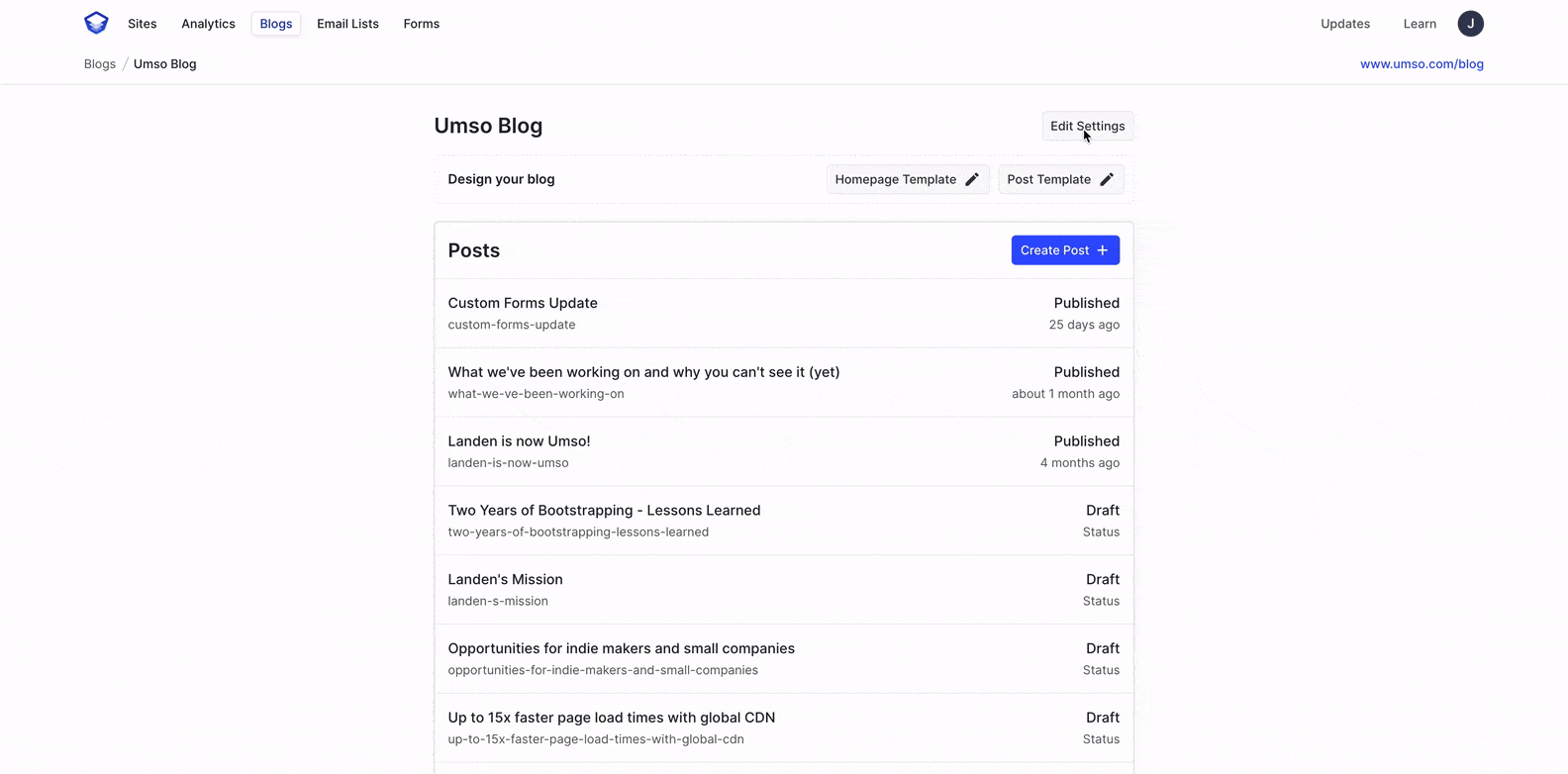This screenshot has height=774, width=1568.
Task: Open the user avatar J menu
Action: 1470,24
